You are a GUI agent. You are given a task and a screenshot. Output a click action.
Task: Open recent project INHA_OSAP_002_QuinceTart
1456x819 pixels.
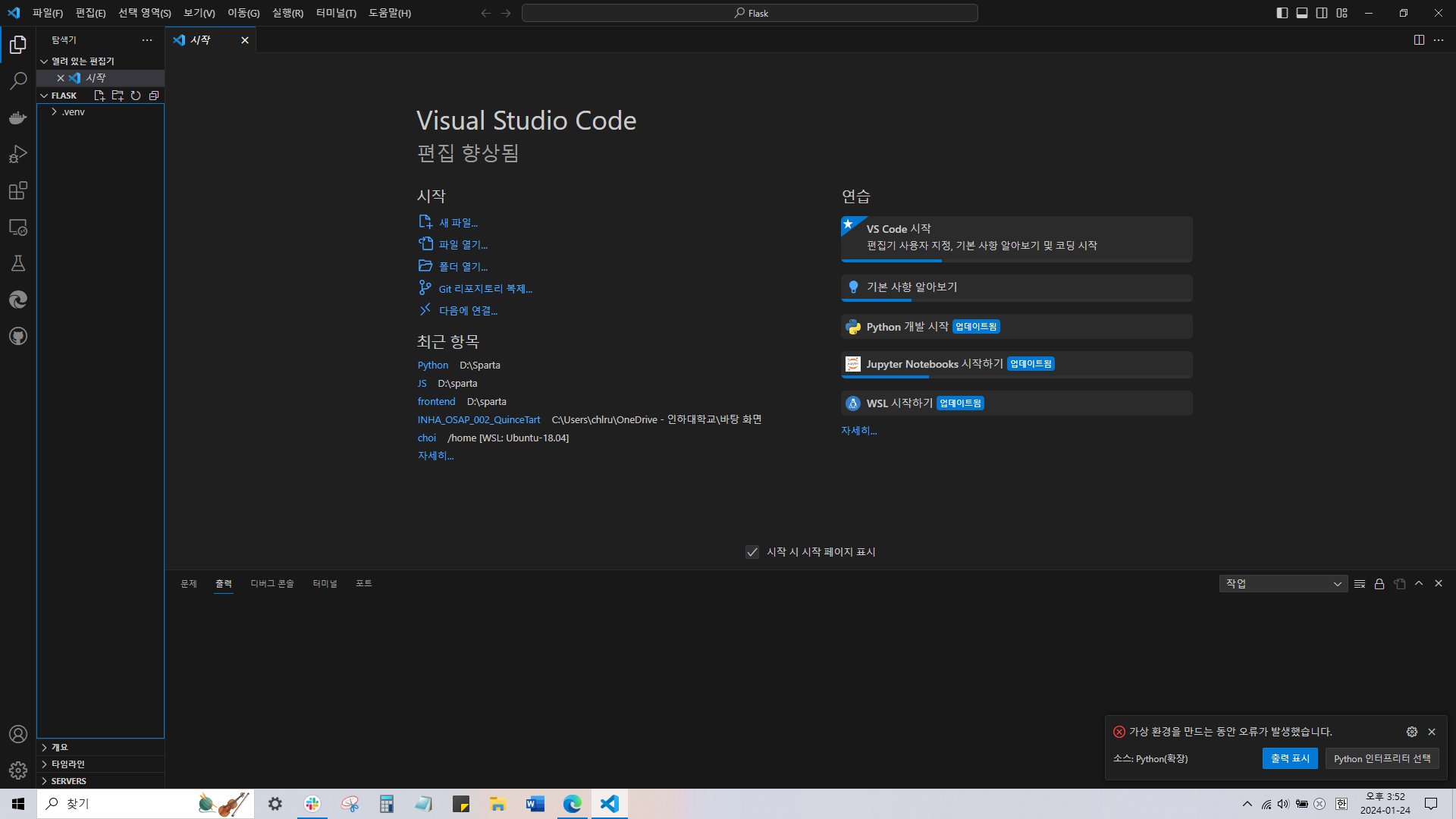(479, 420)
